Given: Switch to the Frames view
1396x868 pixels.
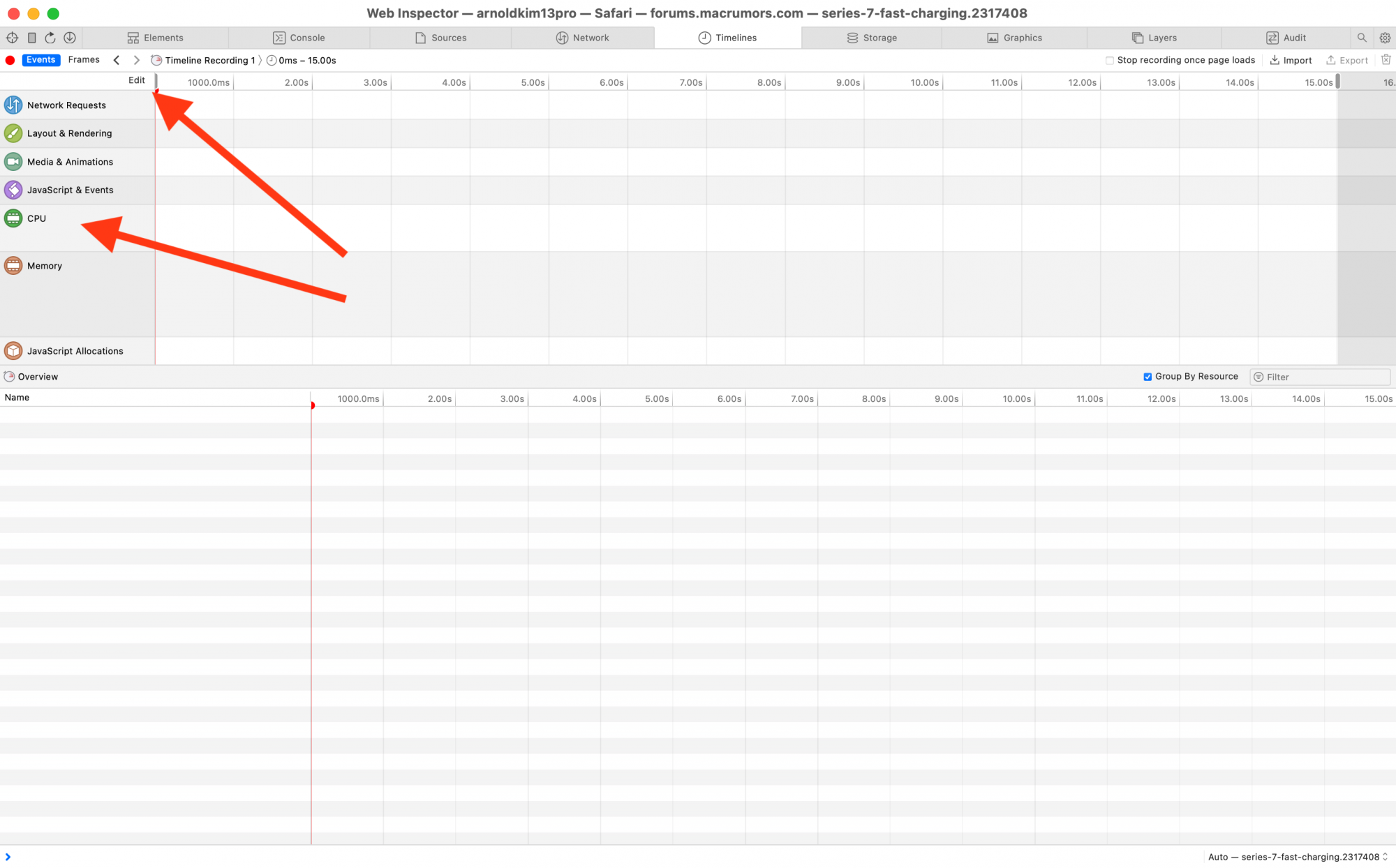Looking at the screenshot, I should (x=84, y=60).
